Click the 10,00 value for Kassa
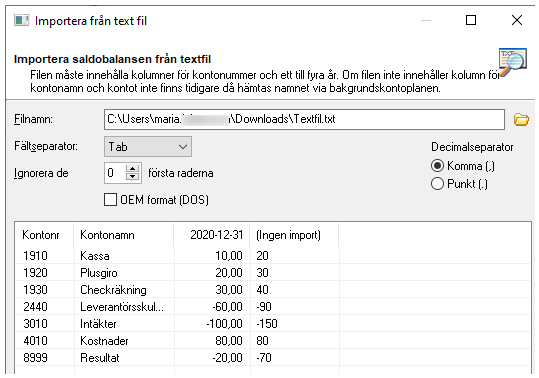The width and height of the screenshot is (539, 378). [229, 256]
